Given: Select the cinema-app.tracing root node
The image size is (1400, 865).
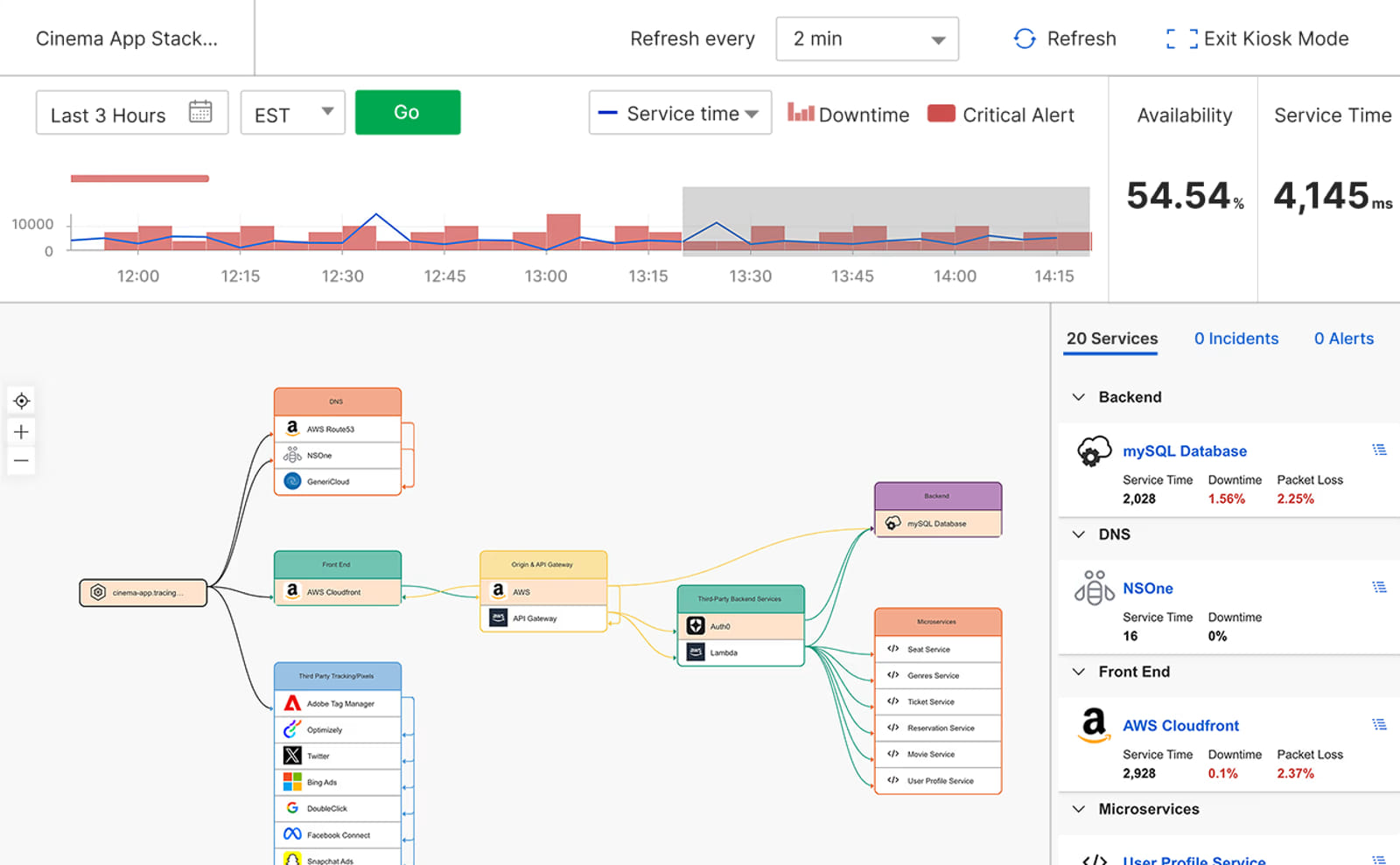Looking at the screenshot, I should (x=143, y=593).
